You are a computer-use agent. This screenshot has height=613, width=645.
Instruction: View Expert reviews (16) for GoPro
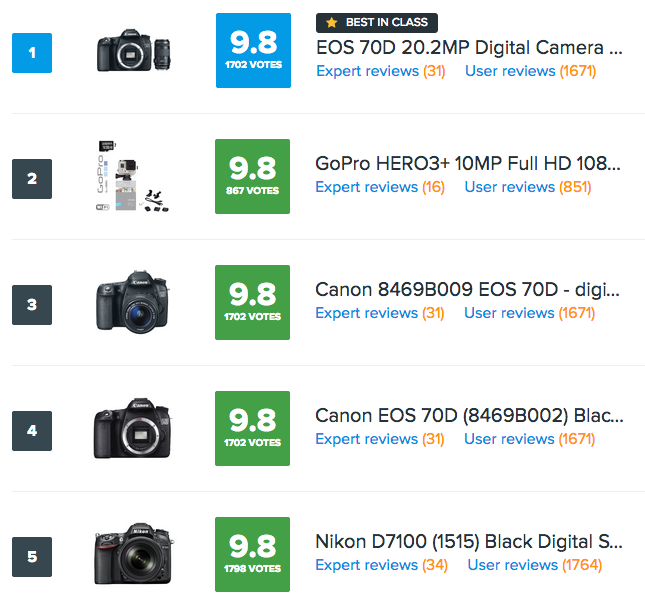(x=380, y=187)
